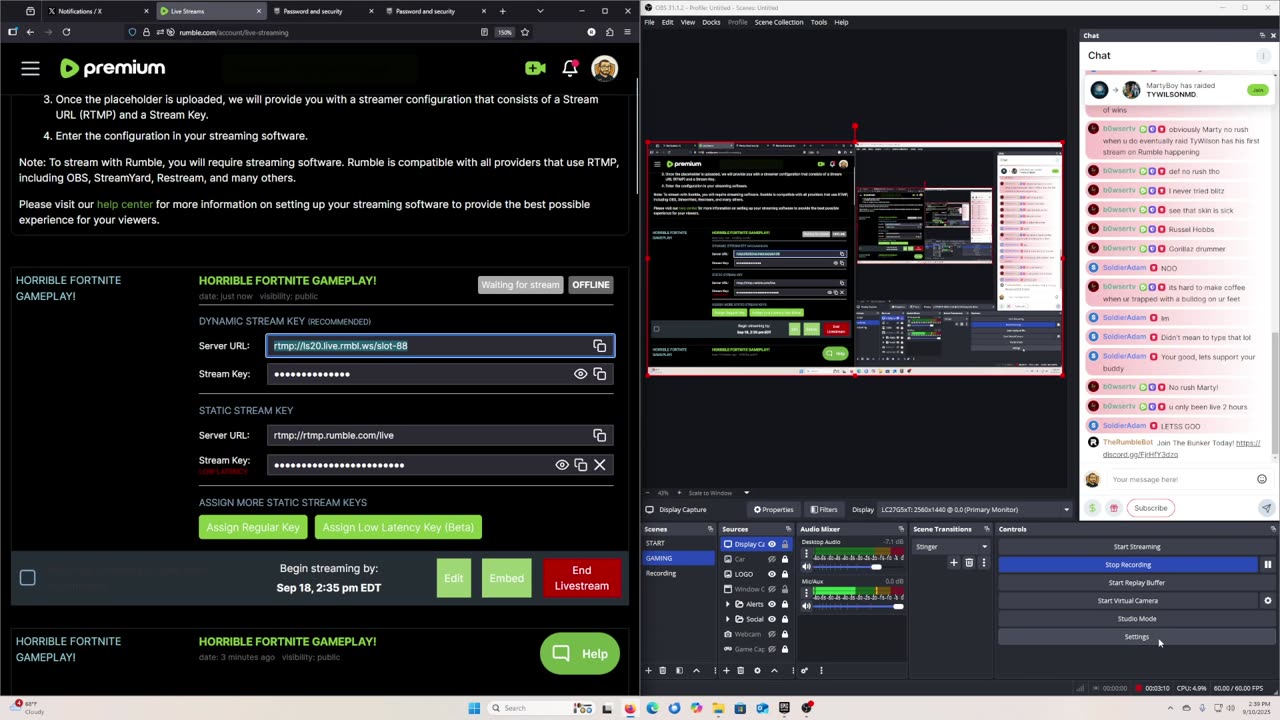Viewport: 1280px width, 720px height.
Task: Click Assign Low Latency Key (Beta)
Action: click(398, 527)
